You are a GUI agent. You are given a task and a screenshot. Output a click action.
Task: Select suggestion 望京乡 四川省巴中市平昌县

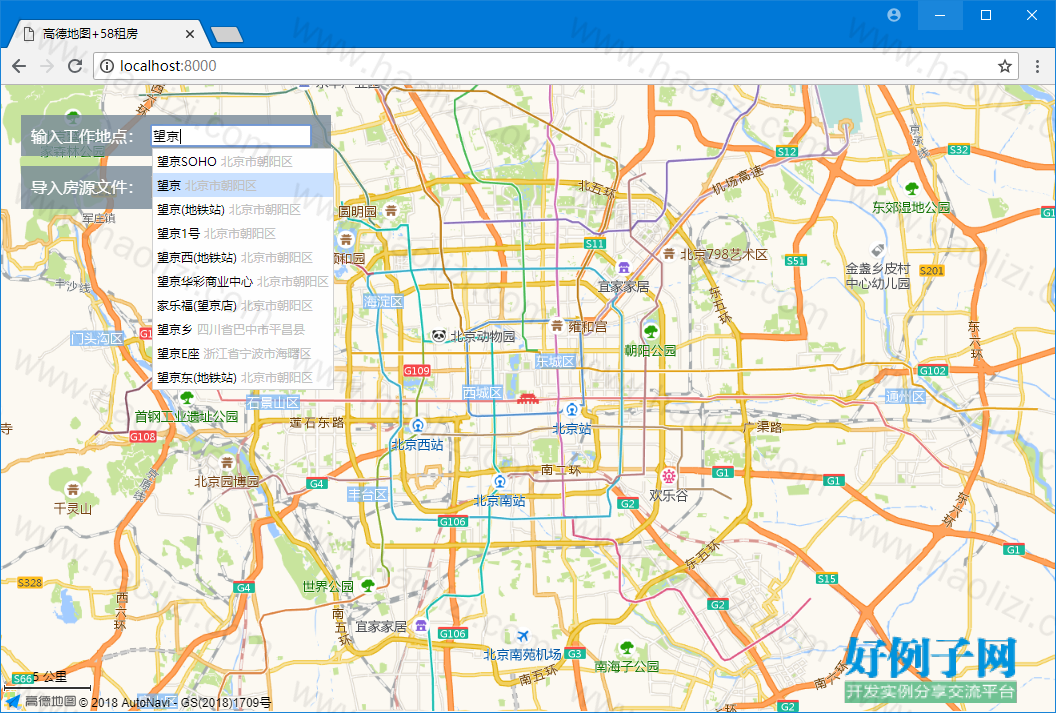(243, 329)
